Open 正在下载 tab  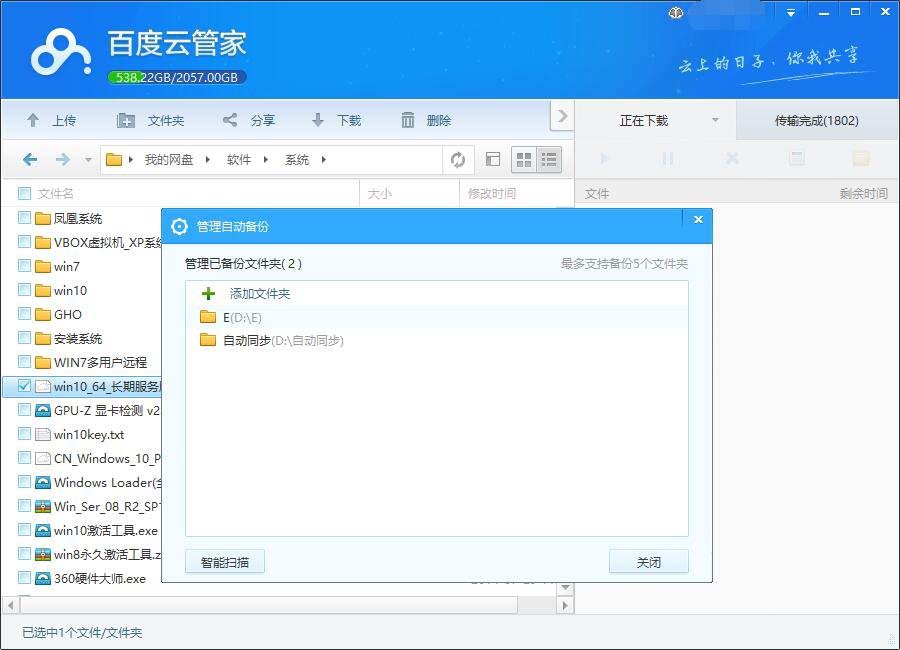point(643,121)
